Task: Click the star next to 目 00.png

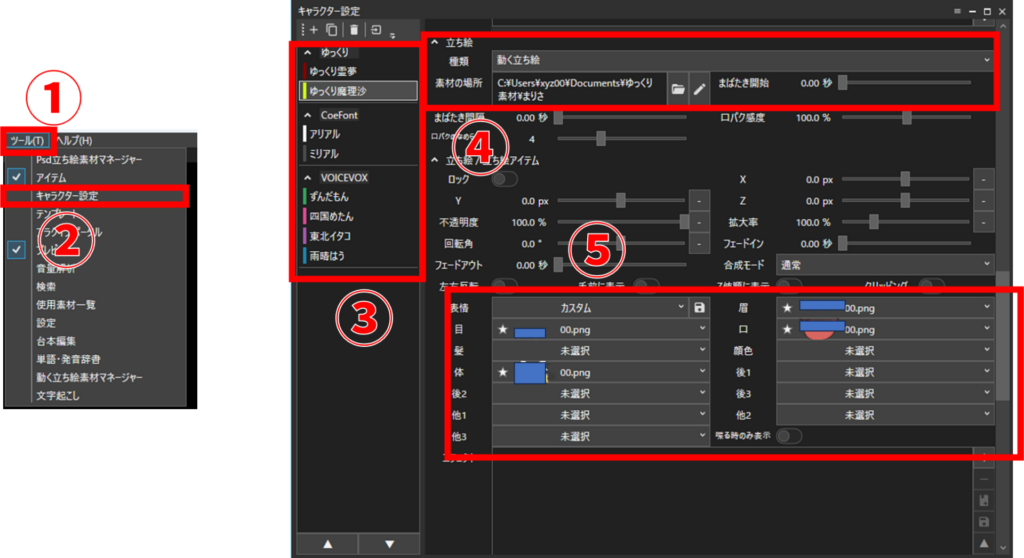Action: point(502,329)
